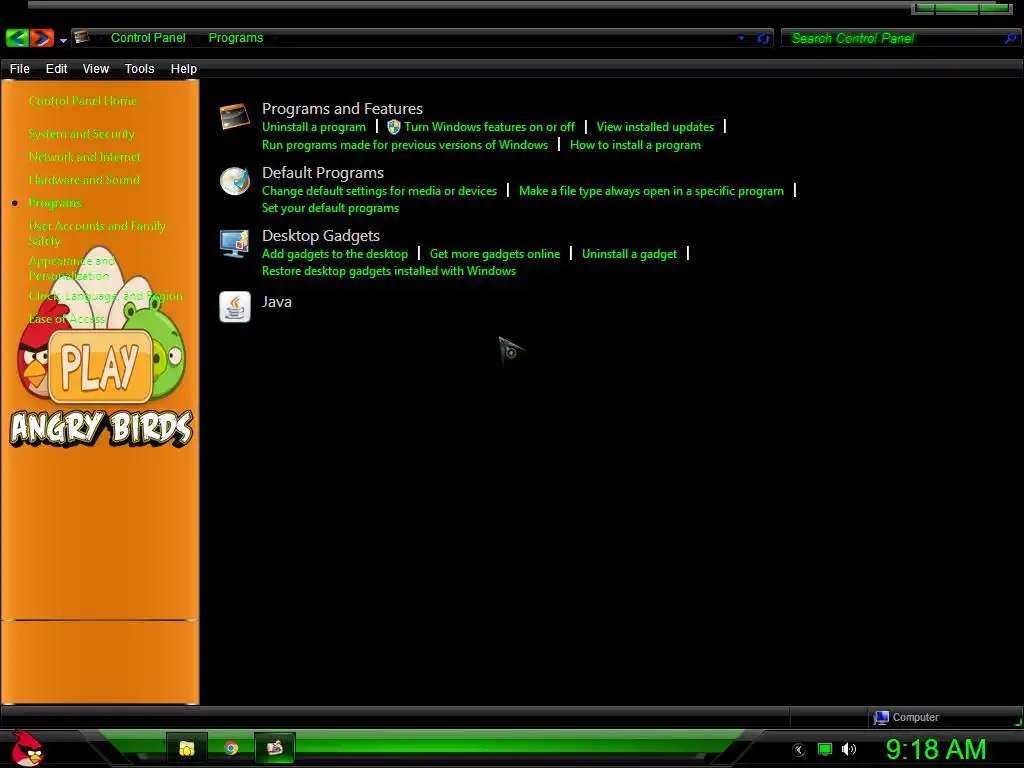Screen dimensions: 1024x768
Task: Open User Accounts and Family Safety
Action: click(97, 233)
